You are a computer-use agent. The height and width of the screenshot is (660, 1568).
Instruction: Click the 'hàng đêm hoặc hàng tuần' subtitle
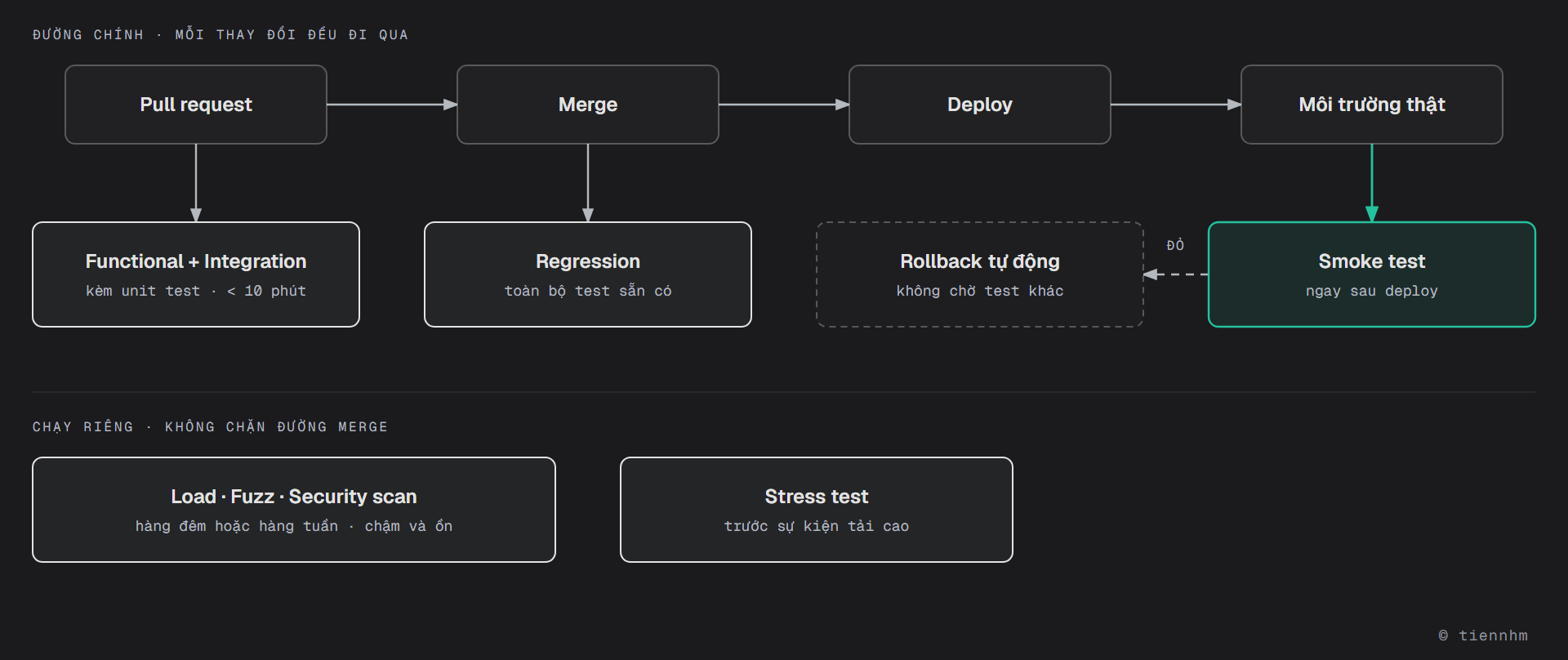(237, 526)
